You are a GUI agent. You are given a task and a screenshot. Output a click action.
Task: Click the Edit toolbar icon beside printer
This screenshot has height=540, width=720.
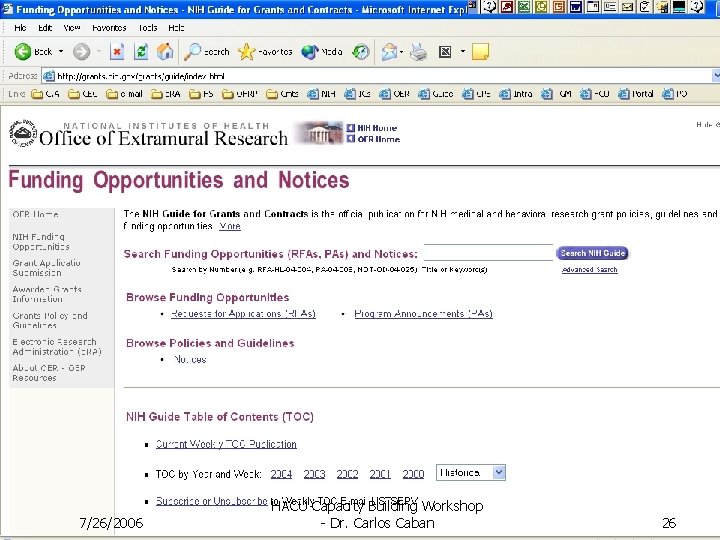point(445,51)
